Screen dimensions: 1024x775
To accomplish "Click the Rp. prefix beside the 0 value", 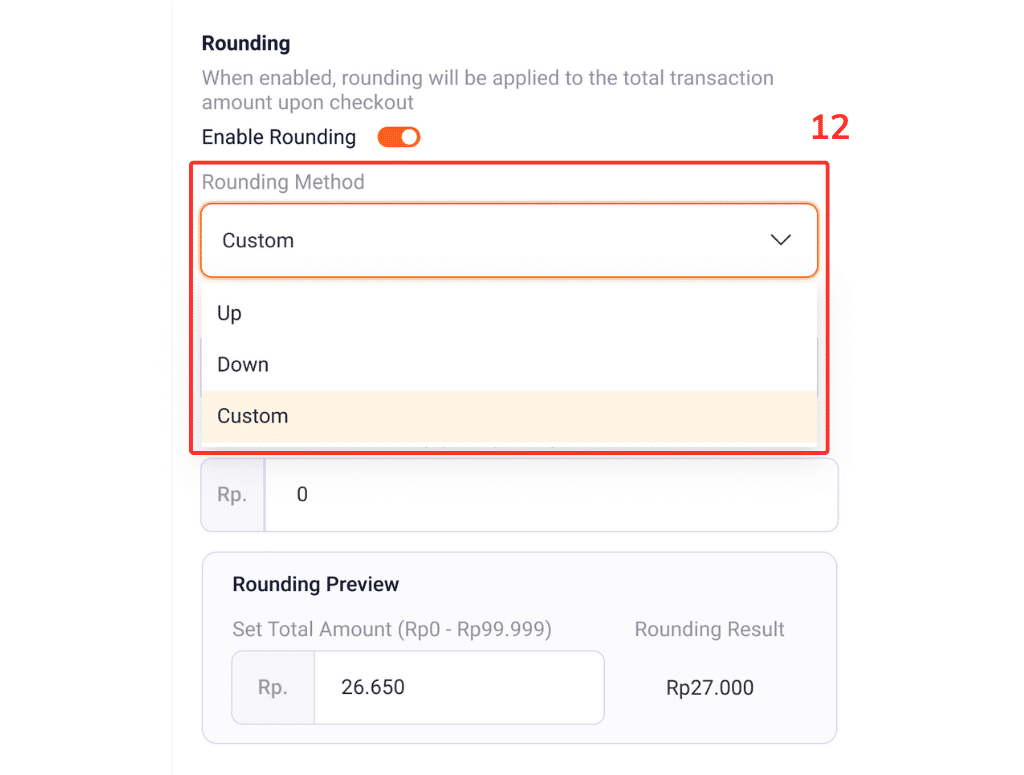I will [x=232, y=495].
